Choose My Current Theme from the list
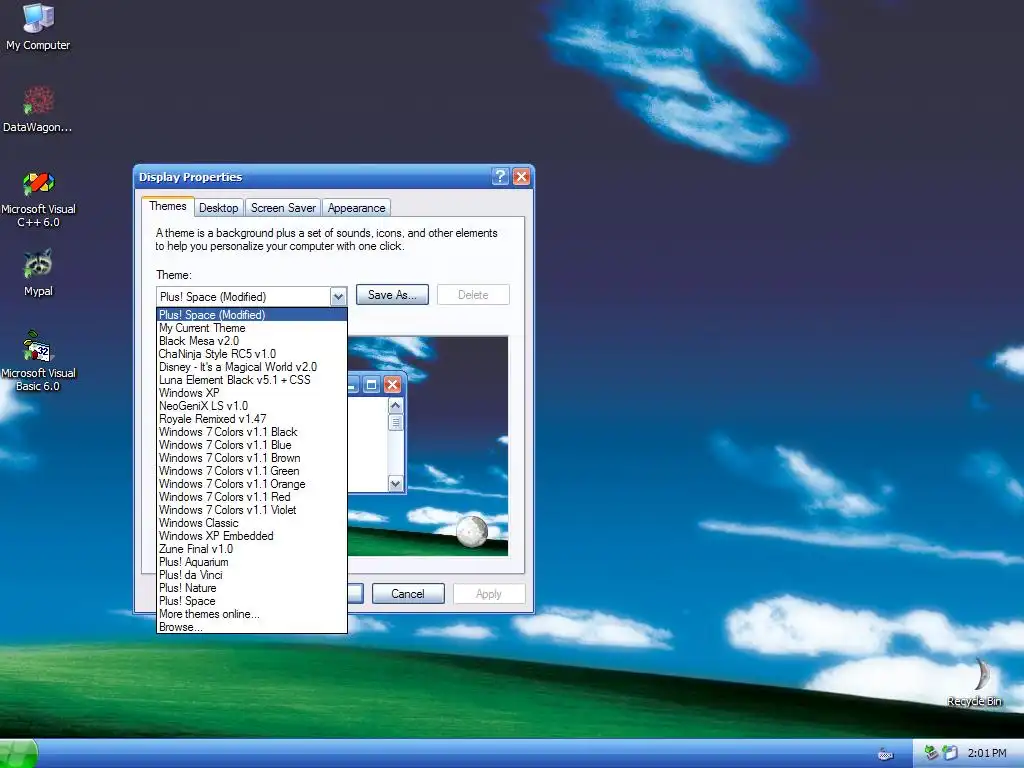The height and width of the screenshot is (768, 1024). click(251, 328)
